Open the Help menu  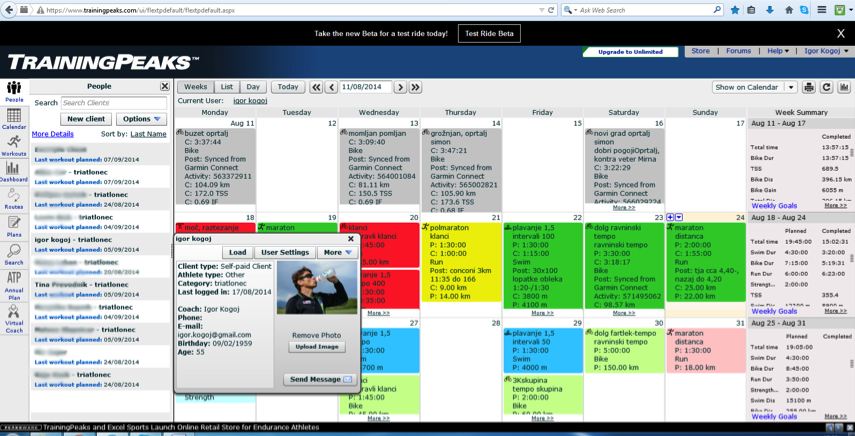point(777,51)
